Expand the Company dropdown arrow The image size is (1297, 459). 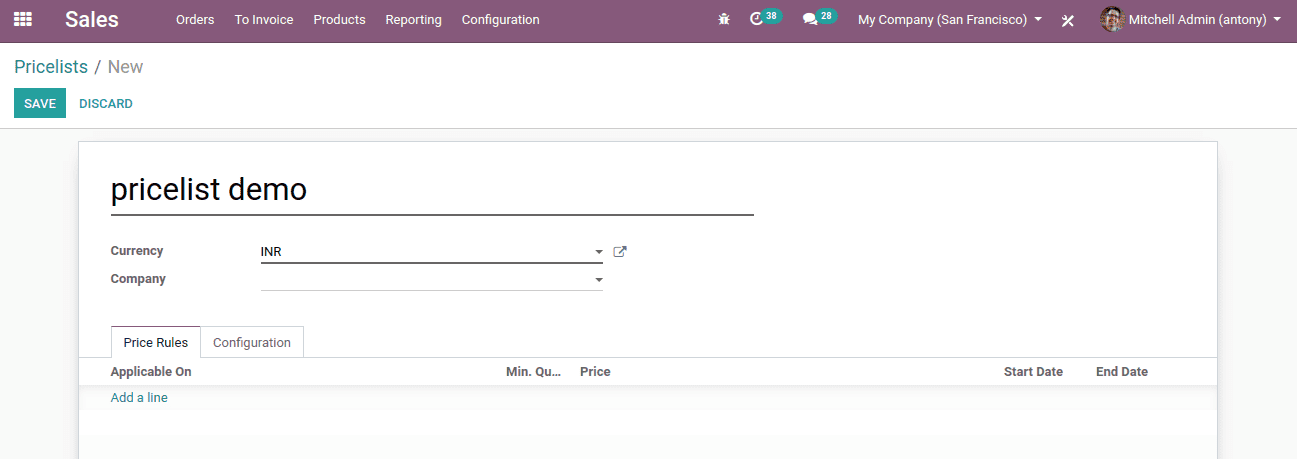tap(598, 280)
